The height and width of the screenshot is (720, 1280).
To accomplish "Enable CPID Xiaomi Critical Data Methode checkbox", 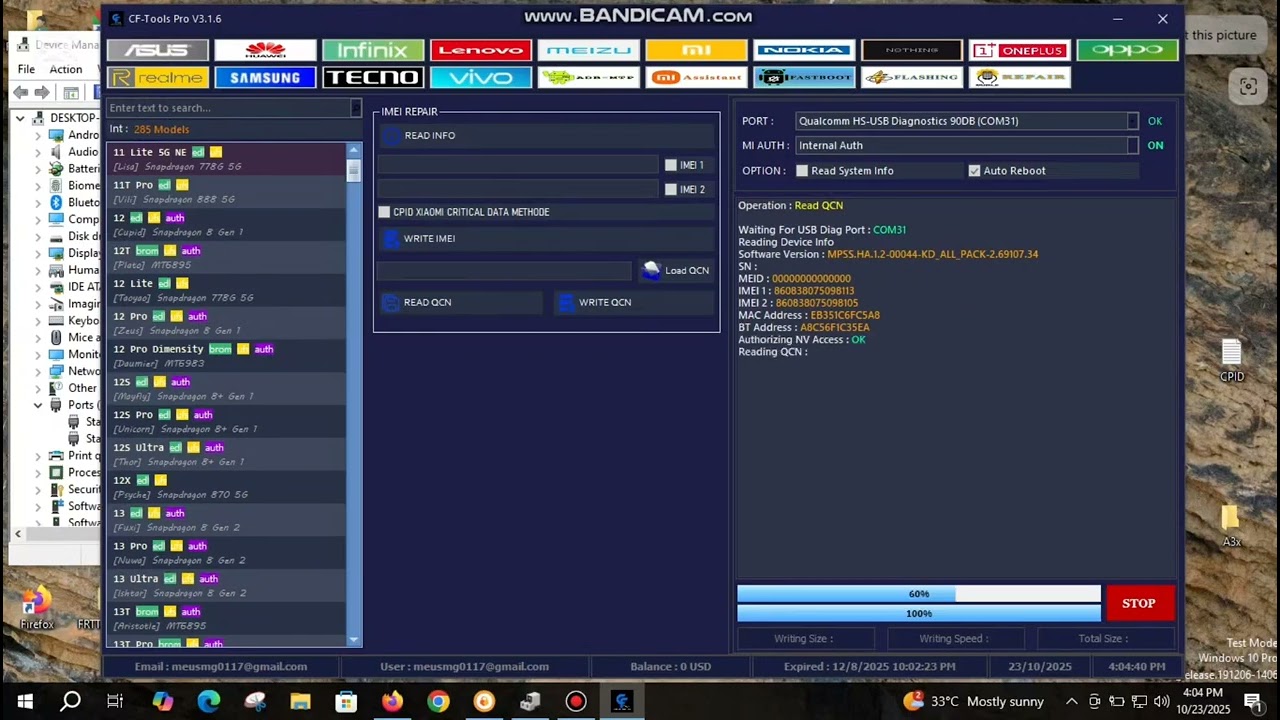I will (x=384, y=212).
